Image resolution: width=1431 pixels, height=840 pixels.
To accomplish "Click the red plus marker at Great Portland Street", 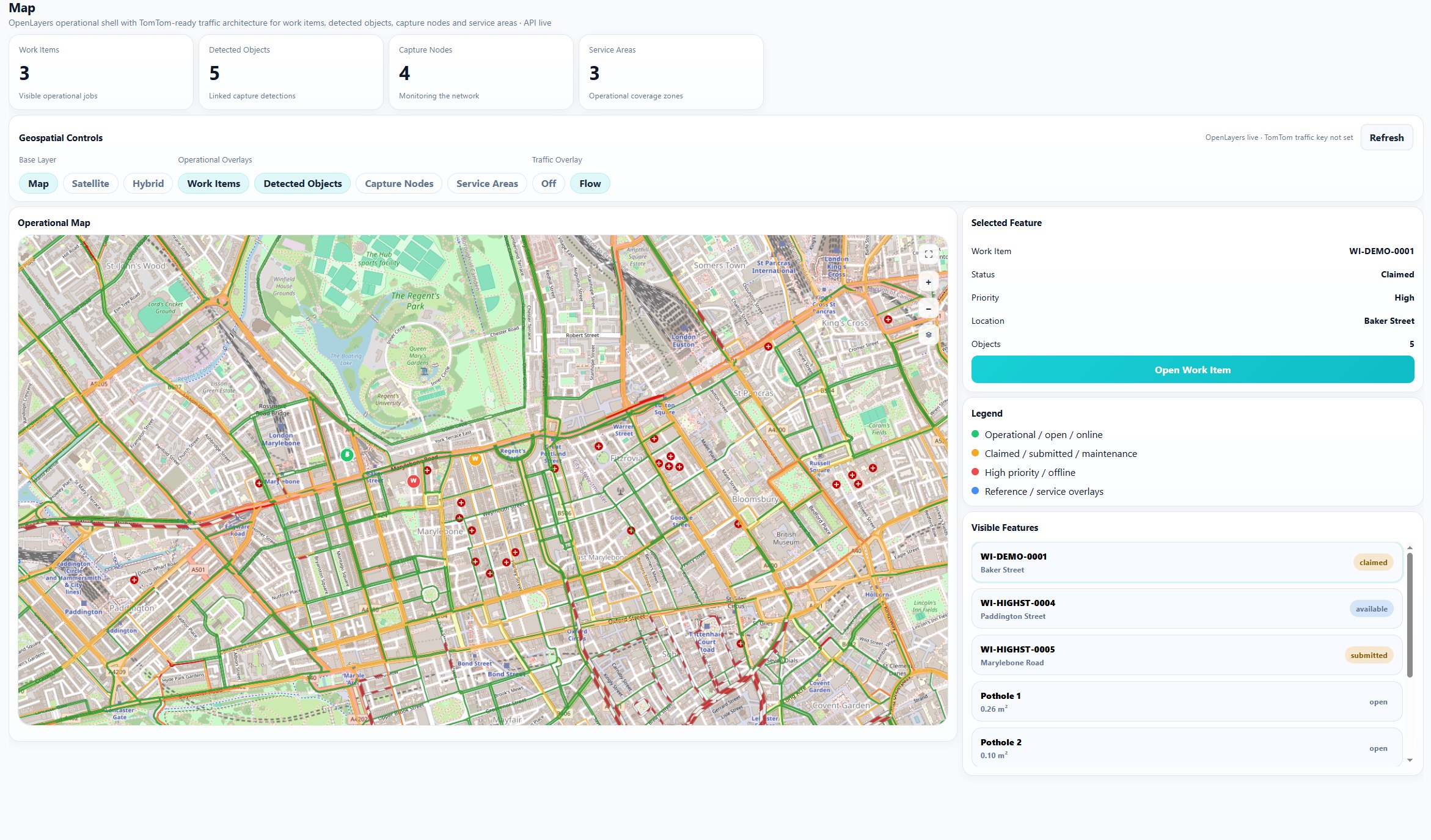I will (x=555, y=469).
